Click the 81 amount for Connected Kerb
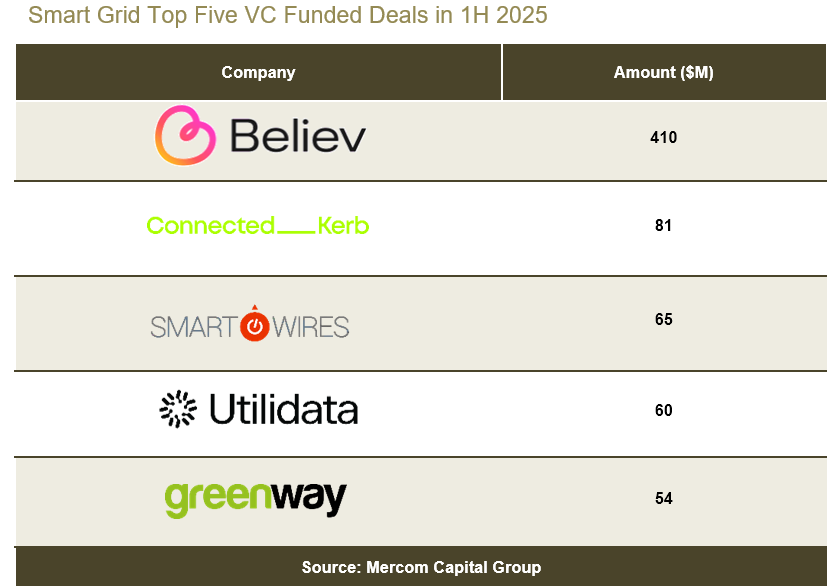 pos(663,226)
